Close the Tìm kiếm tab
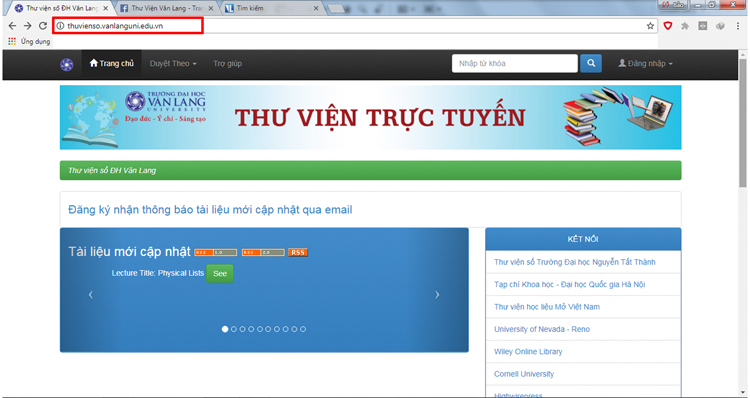Screen dimensions: 750x398 click(x=316, y=8)
